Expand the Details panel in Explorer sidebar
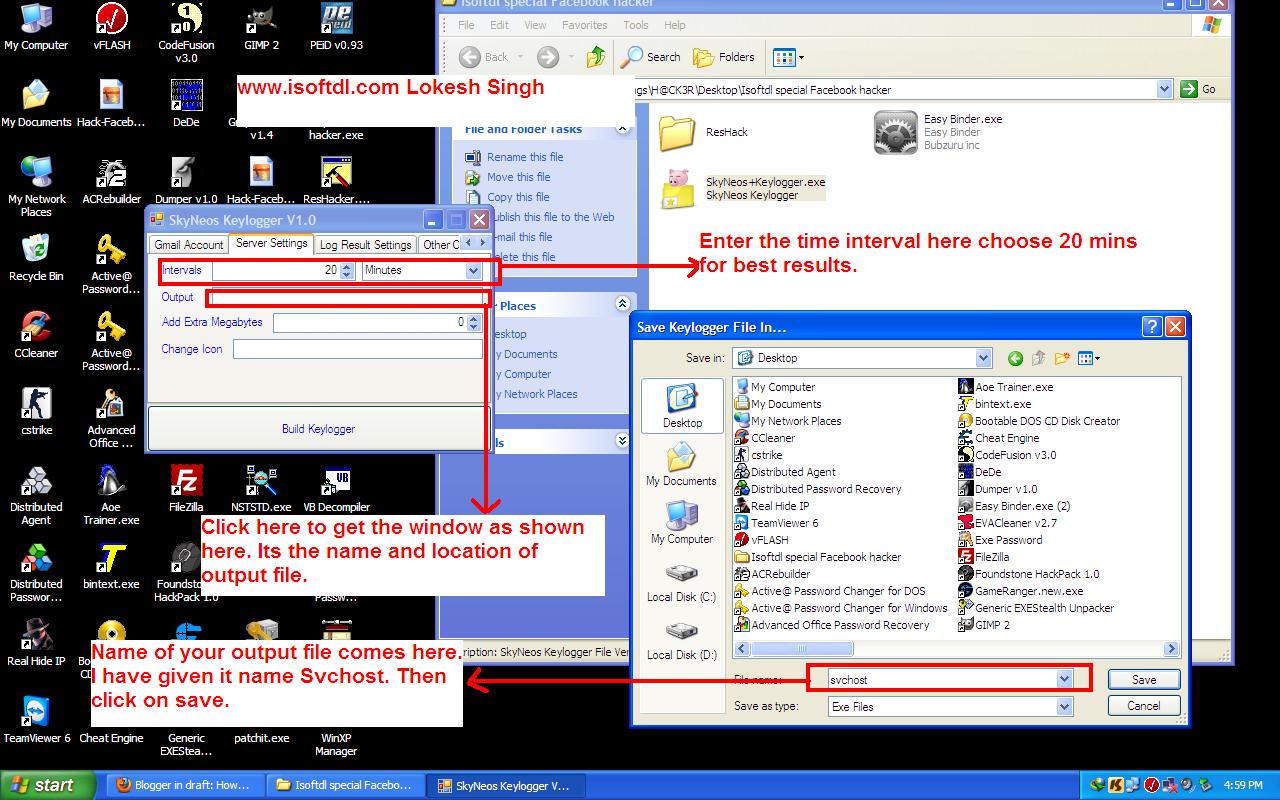This screenshot has height=800, width=1280. point(622,440)
